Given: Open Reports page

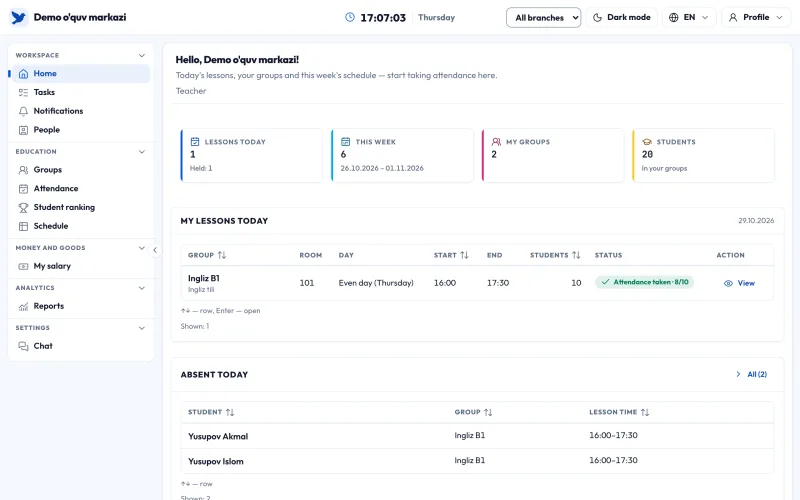Looking at the screenshot, I should tap(81, 306).
